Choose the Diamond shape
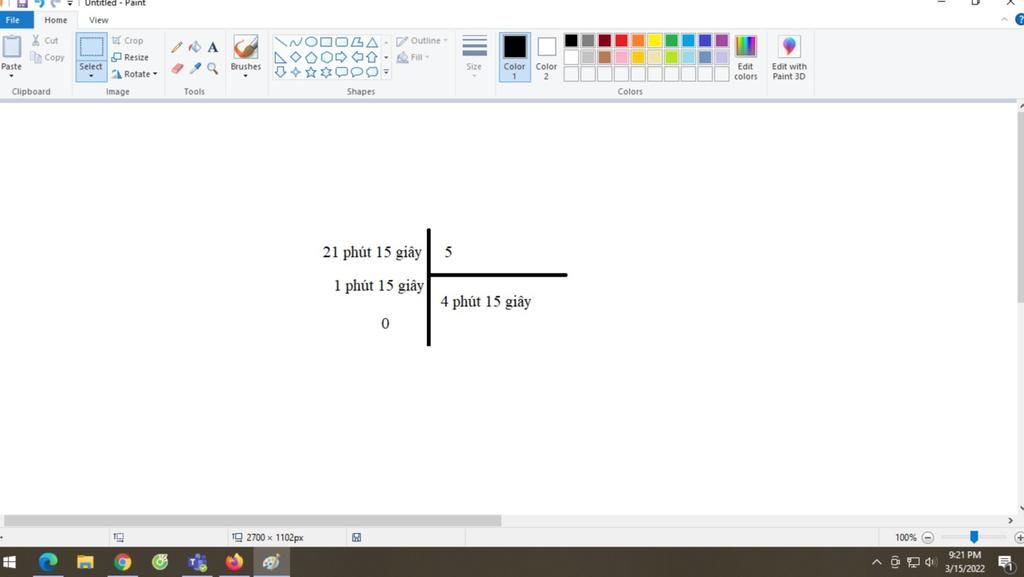This screenshot has width=1024, height=577. [x=296, y=57]
